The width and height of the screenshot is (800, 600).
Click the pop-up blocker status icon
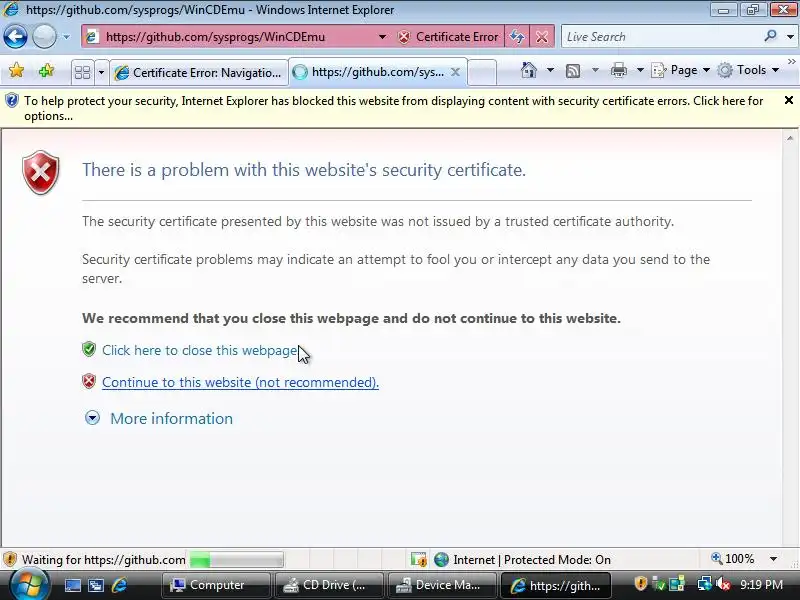[418, 560]
